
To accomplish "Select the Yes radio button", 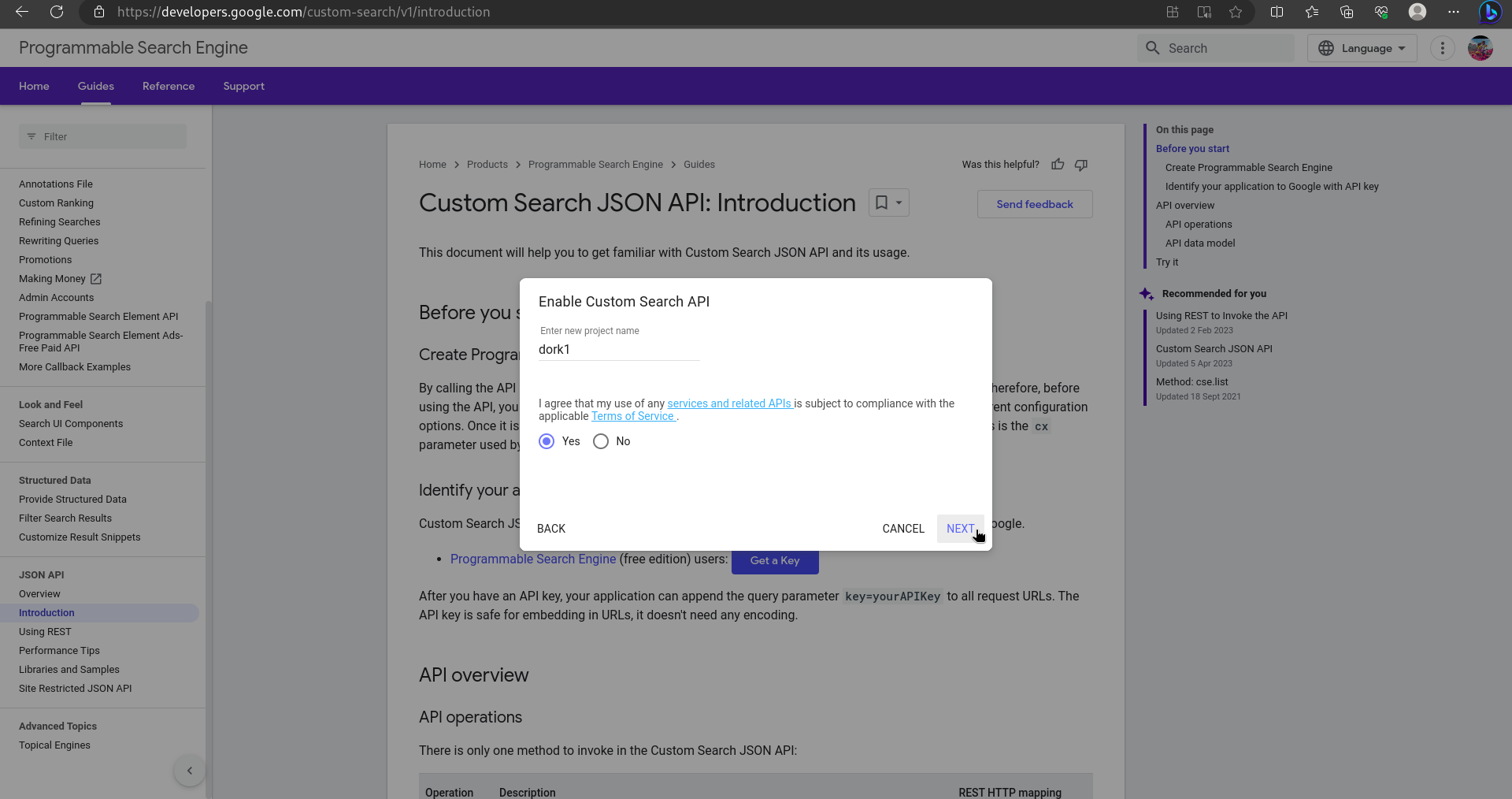I will (x=547, y=441).
